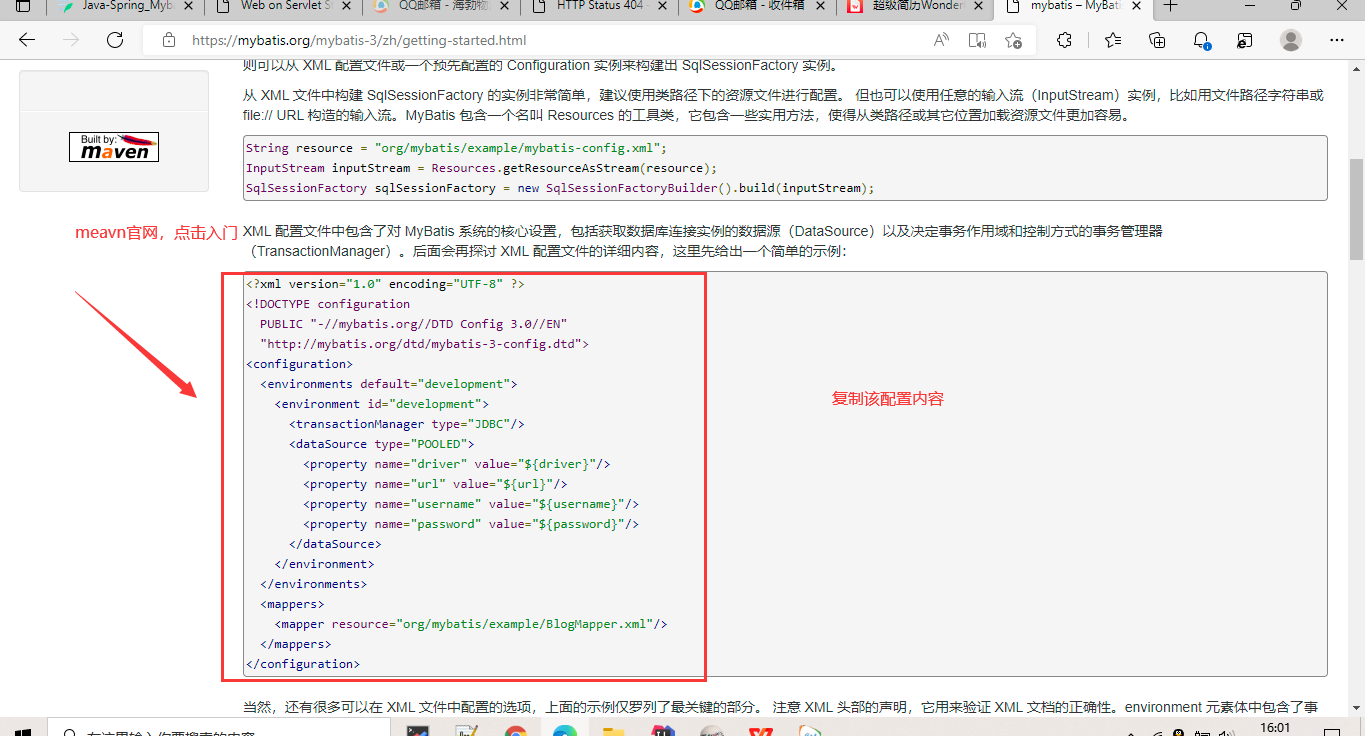Switch to the Java-Spring_Myb tab
The width and height of the screenshot is (1365, 736).
click(x=126, y=6)
